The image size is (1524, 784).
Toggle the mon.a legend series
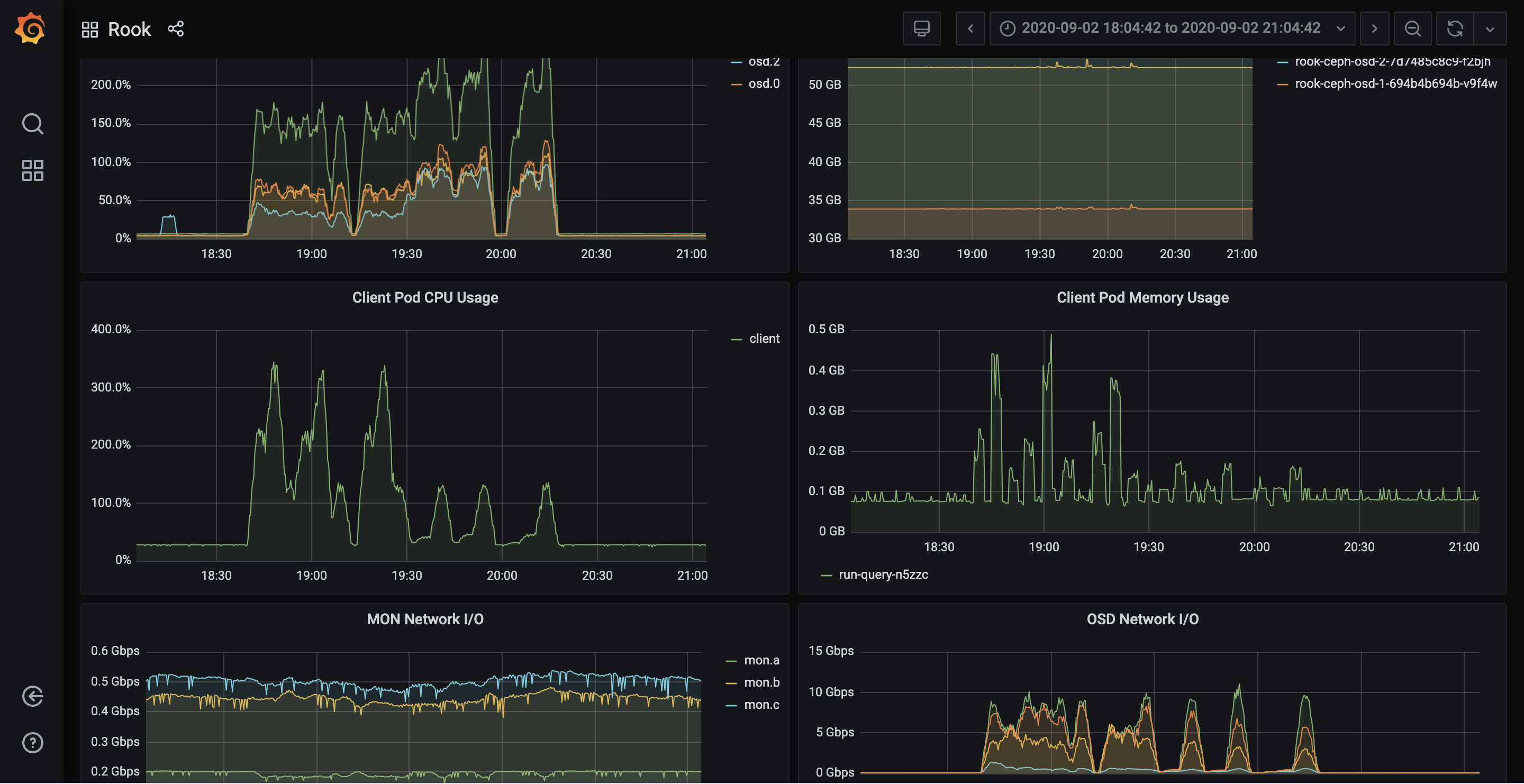pos(761,660)
